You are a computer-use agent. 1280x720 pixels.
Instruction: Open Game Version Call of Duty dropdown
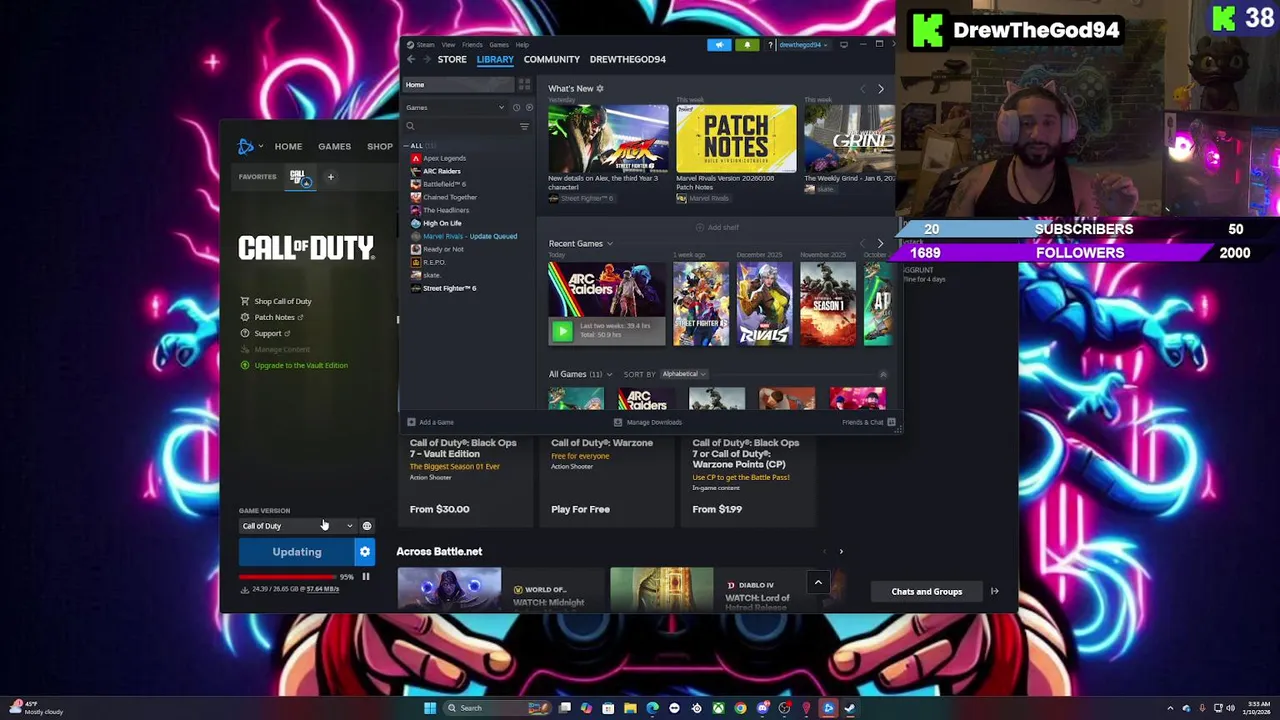pos(297,526)
